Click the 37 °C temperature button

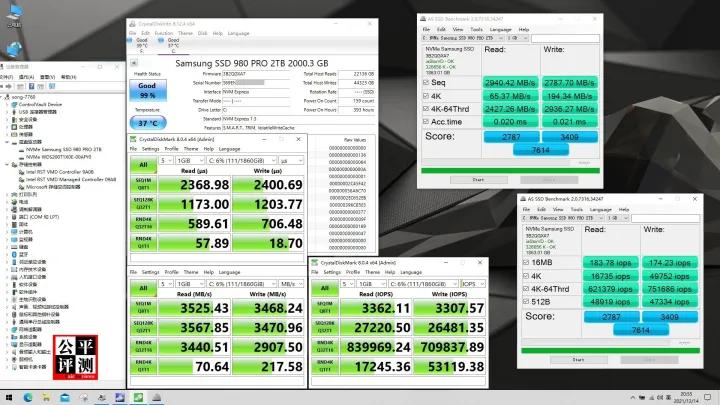point(148,123)
